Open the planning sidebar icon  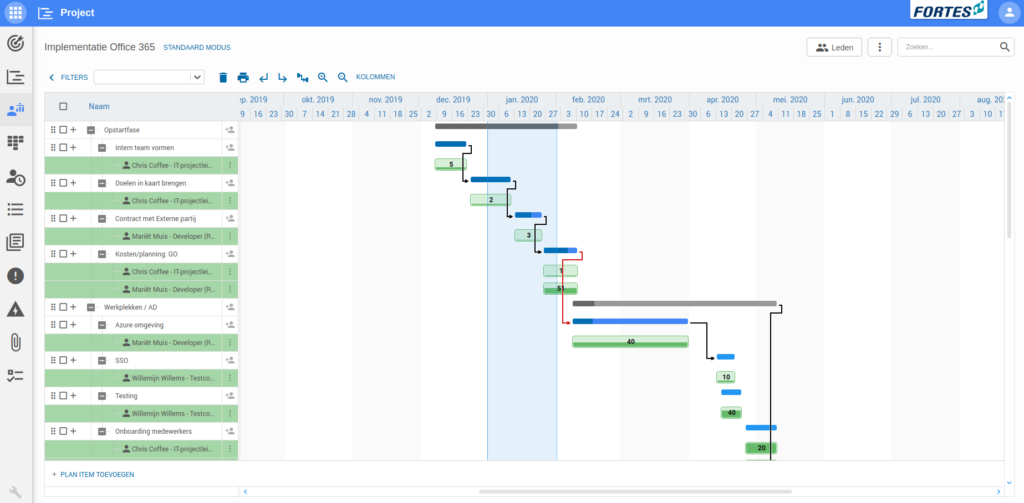pos(16,76)
